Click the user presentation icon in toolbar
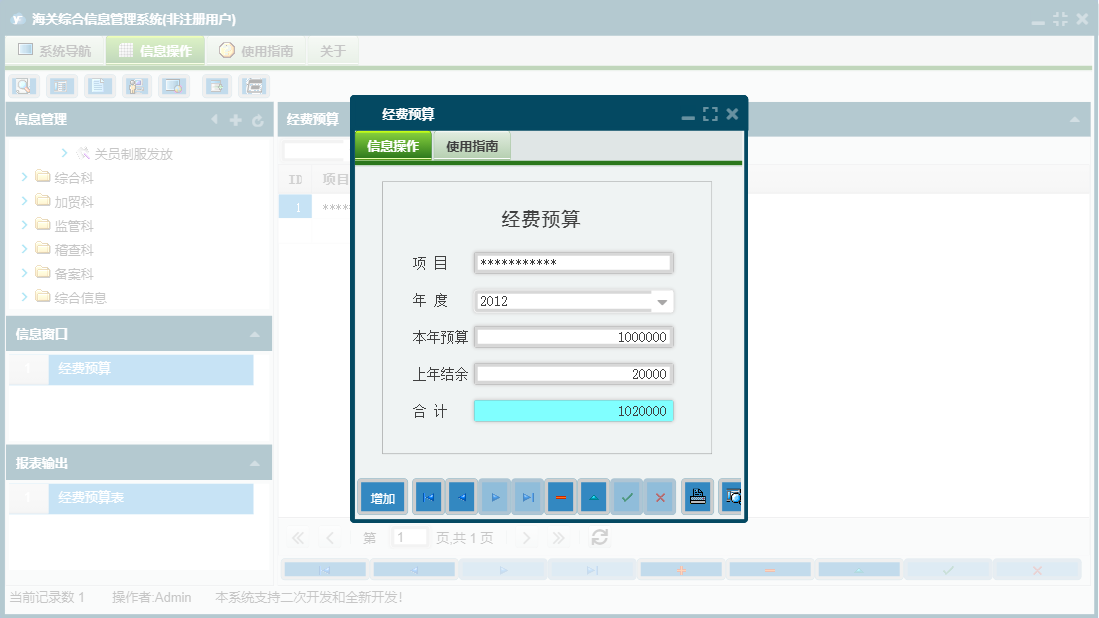 point(136,86)
